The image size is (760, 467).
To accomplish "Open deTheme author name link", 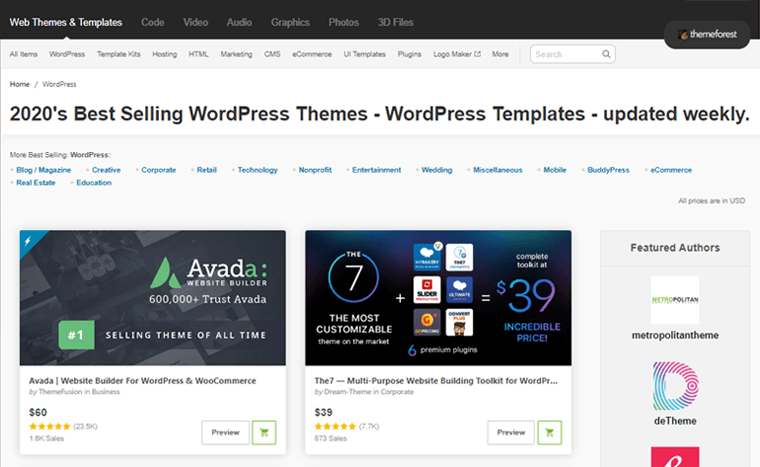I will pos(675,421).
